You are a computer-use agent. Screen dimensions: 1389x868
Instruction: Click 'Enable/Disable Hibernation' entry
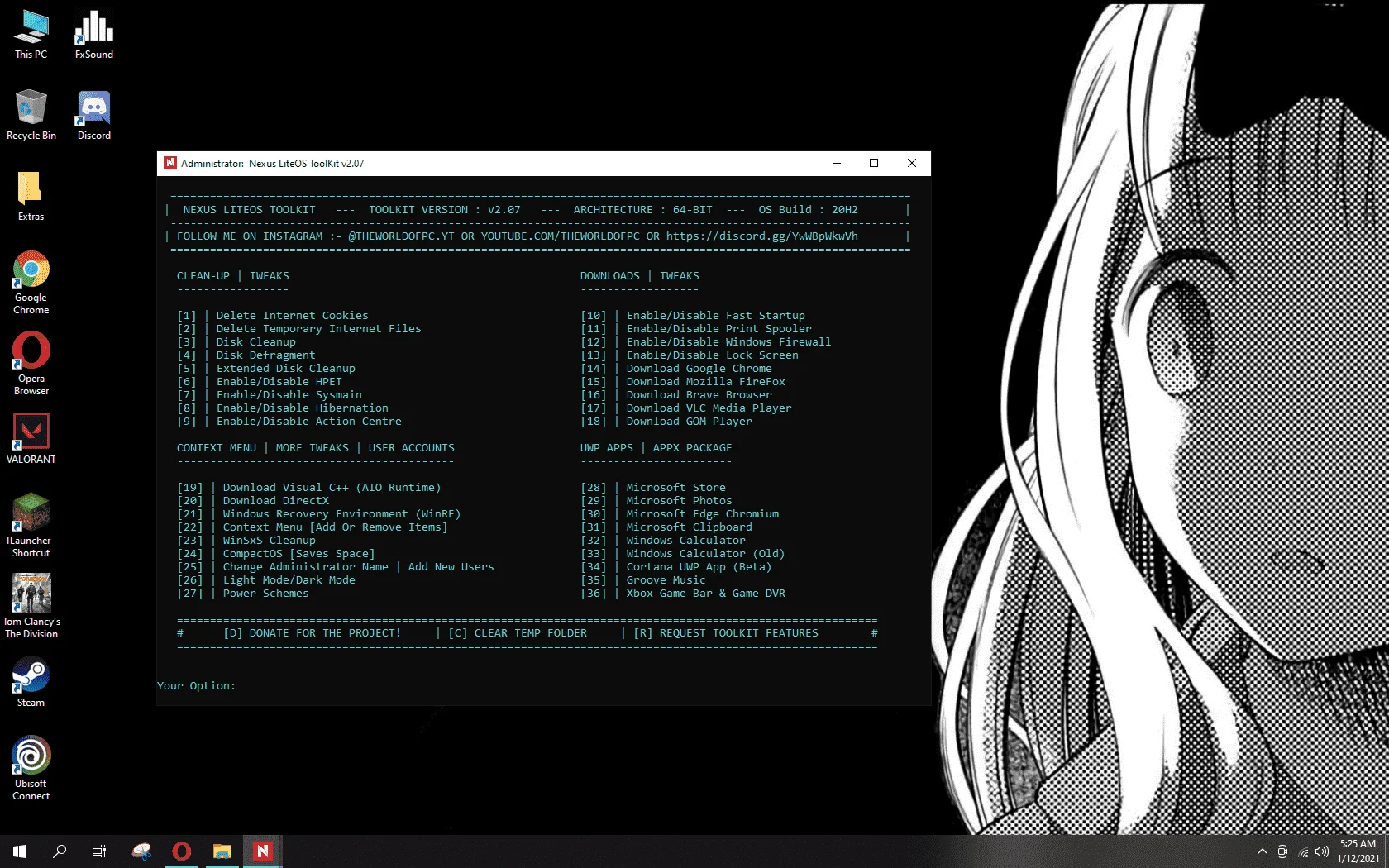pos(302,408)
